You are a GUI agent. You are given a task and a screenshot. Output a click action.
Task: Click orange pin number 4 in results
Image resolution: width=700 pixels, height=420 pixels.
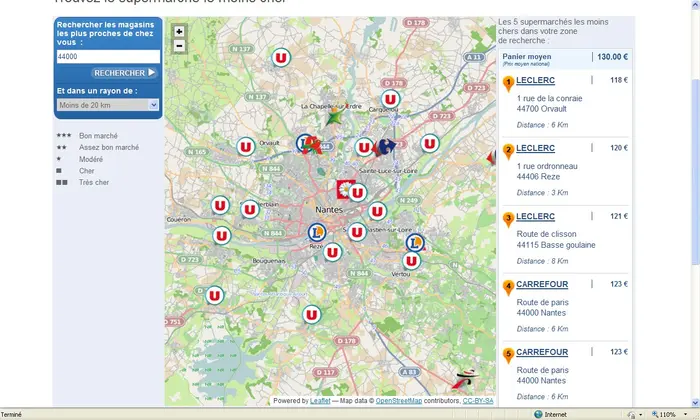coord(508,287)
